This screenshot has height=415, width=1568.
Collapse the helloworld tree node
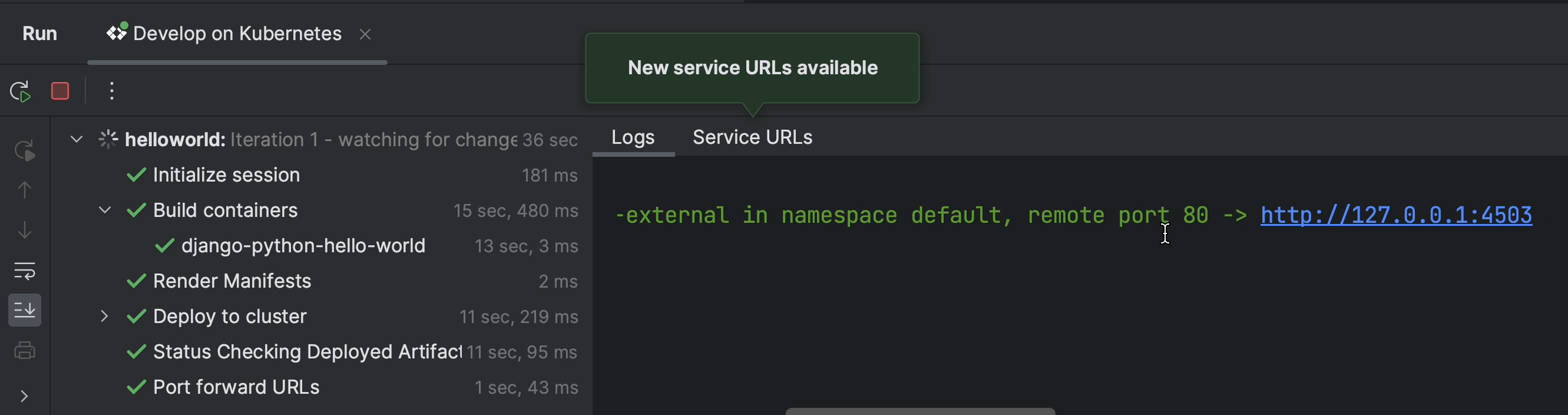point(77,140)
